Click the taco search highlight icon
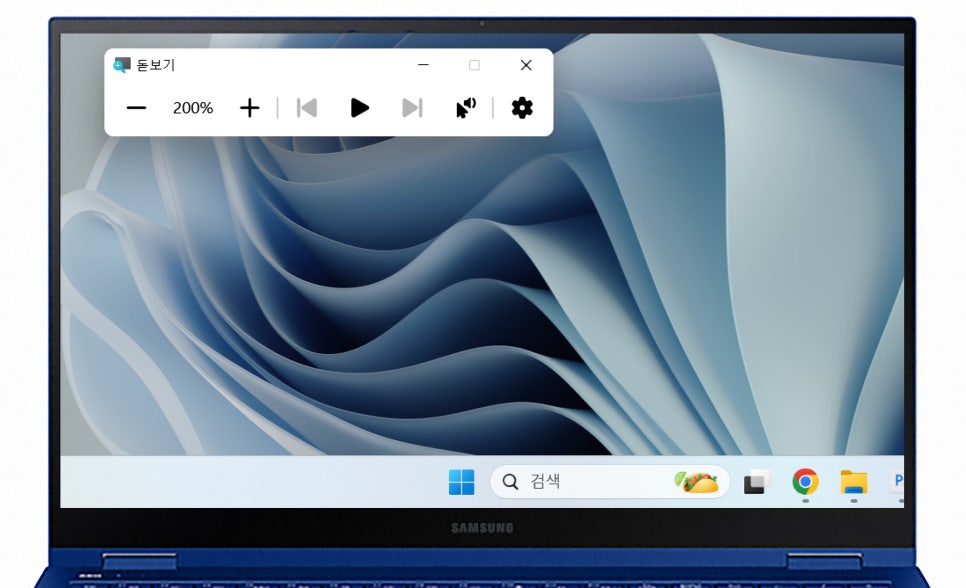The width and height of the screenshot is (966, 588). tap(697, 482)
